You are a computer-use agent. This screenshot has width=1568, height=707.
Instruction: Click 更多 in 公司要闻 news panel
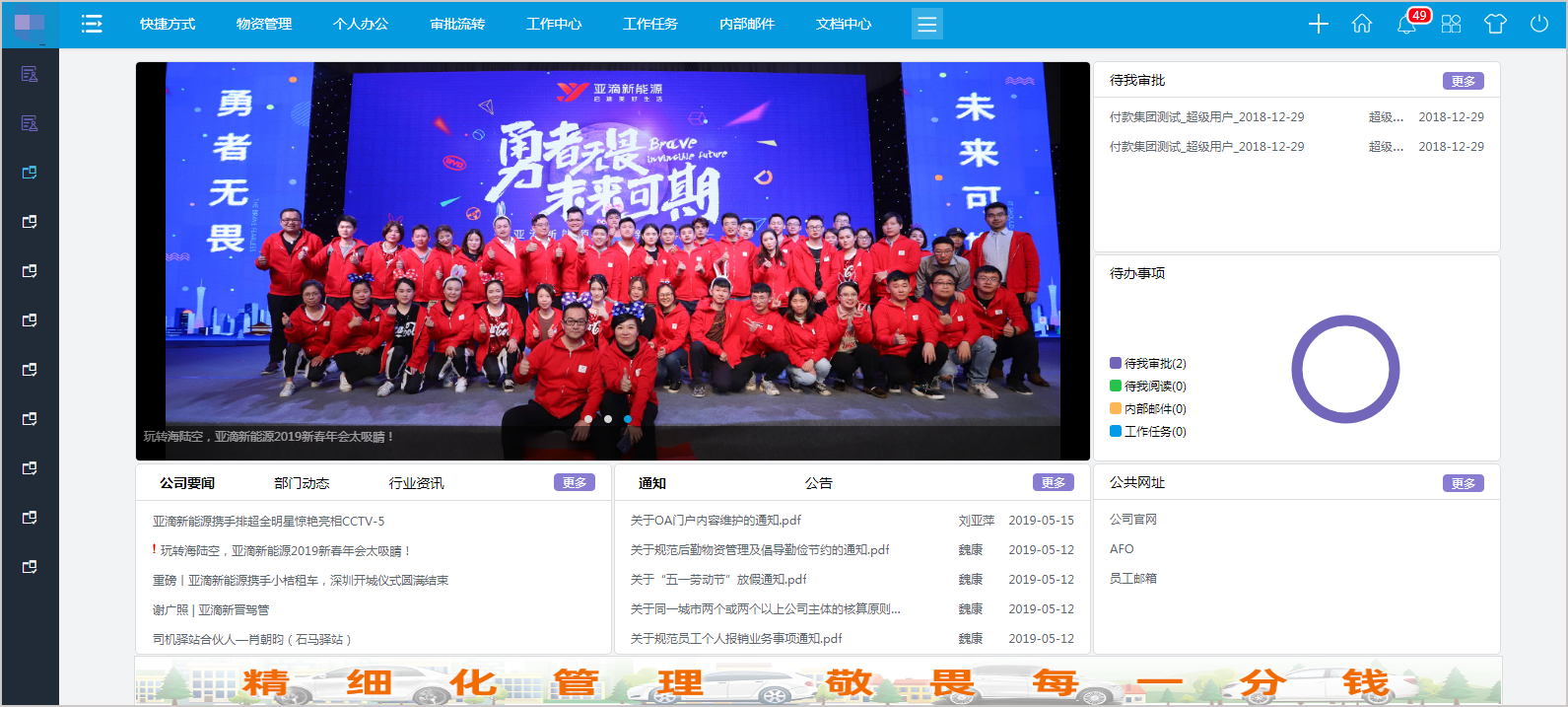click(575, 482)
